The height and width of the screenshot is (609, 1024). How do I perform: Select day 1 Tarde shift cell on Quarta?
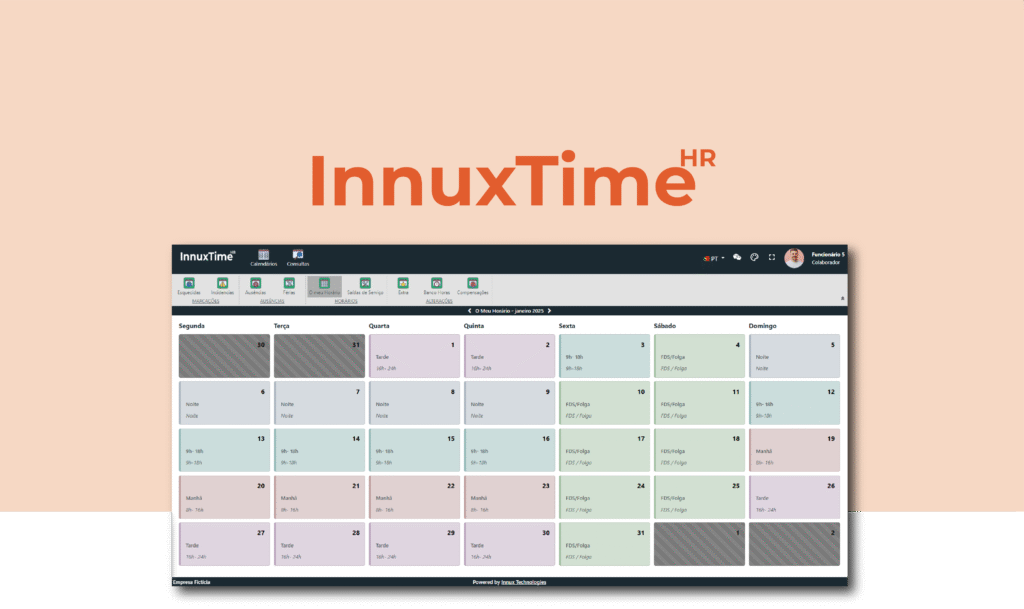[414, 356]
